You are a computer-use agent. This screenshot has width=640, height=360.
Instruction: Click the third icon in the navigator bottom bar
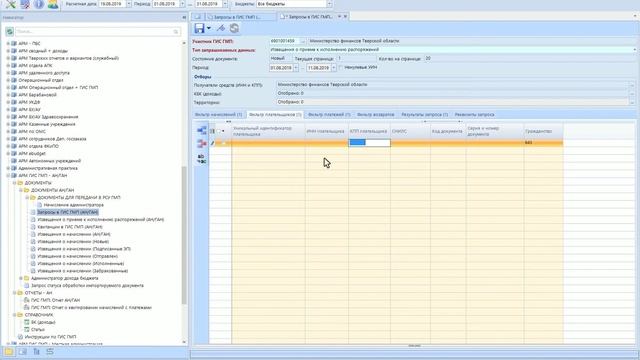pos(36,352)
